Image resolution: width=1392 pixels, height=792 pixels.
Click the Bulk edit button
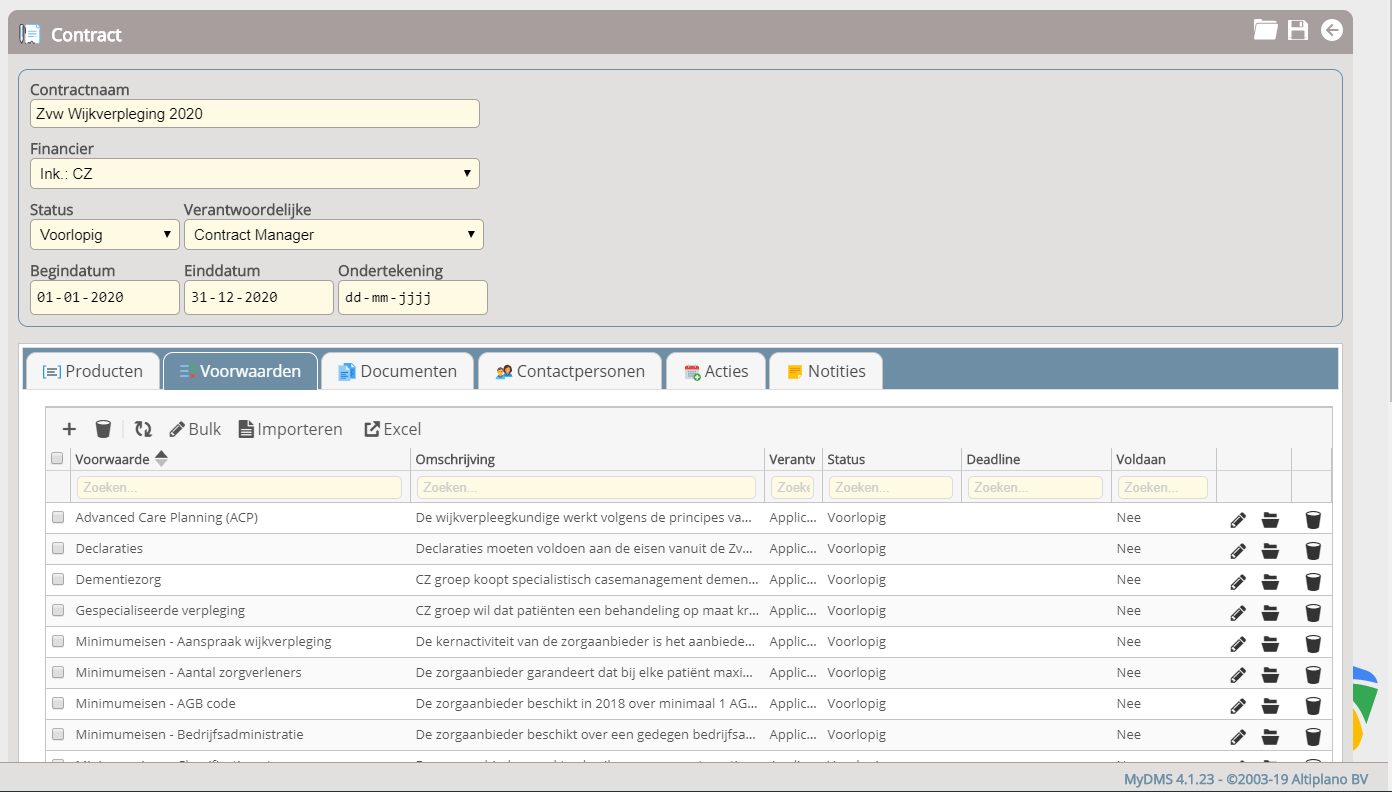point(195,429)
